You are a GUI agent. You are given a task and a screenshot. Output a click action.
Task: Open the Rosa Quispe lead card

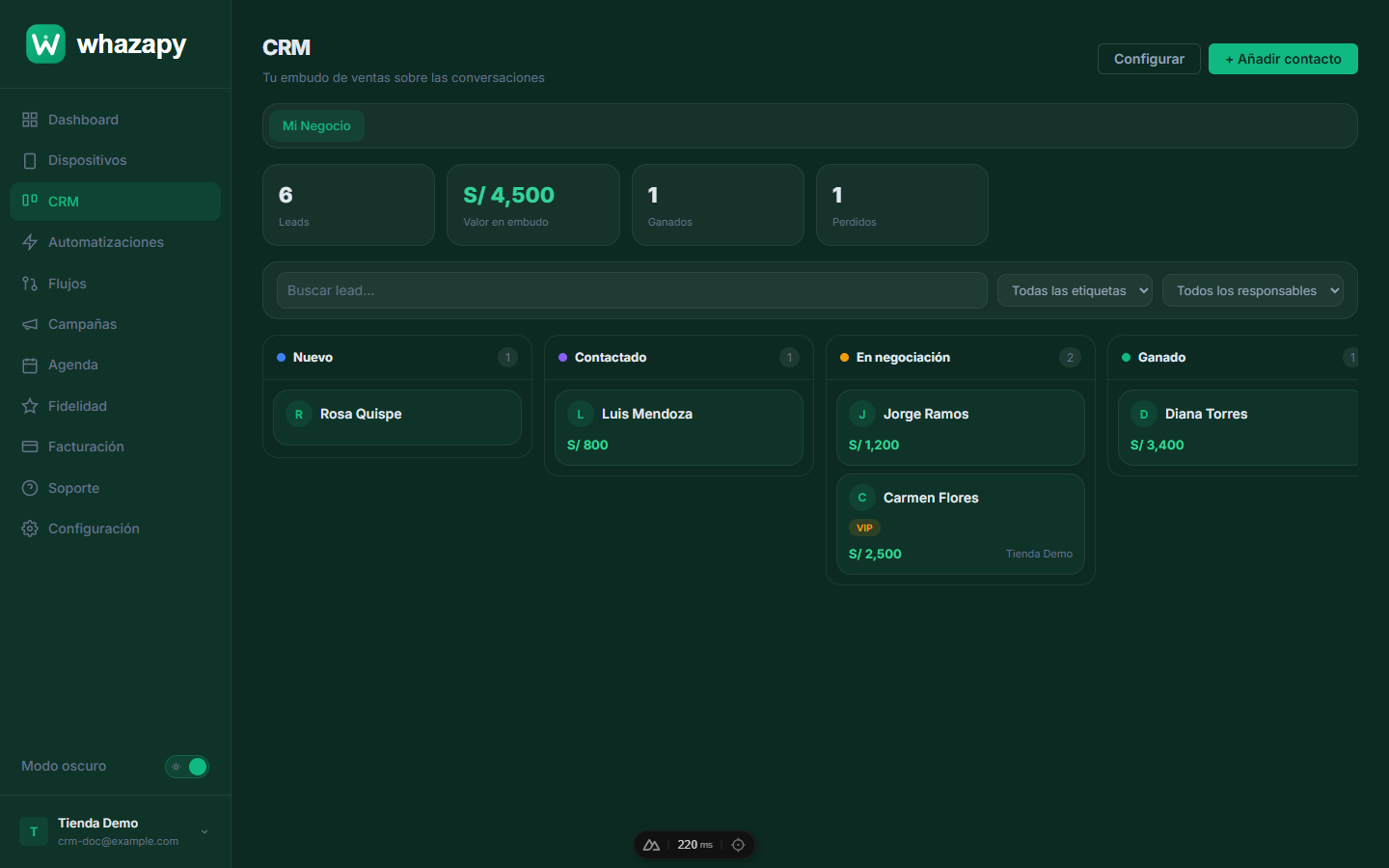pyautogui.click(x=397, y=418)
